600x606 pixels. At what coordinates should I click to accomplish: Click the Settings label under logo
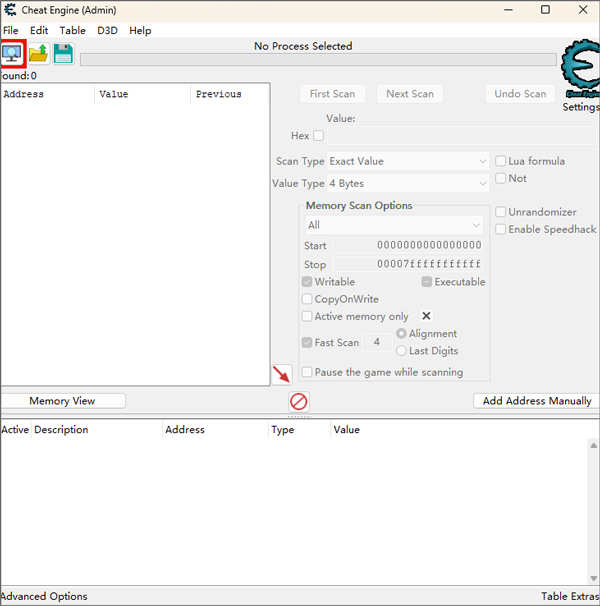[581, 107]
